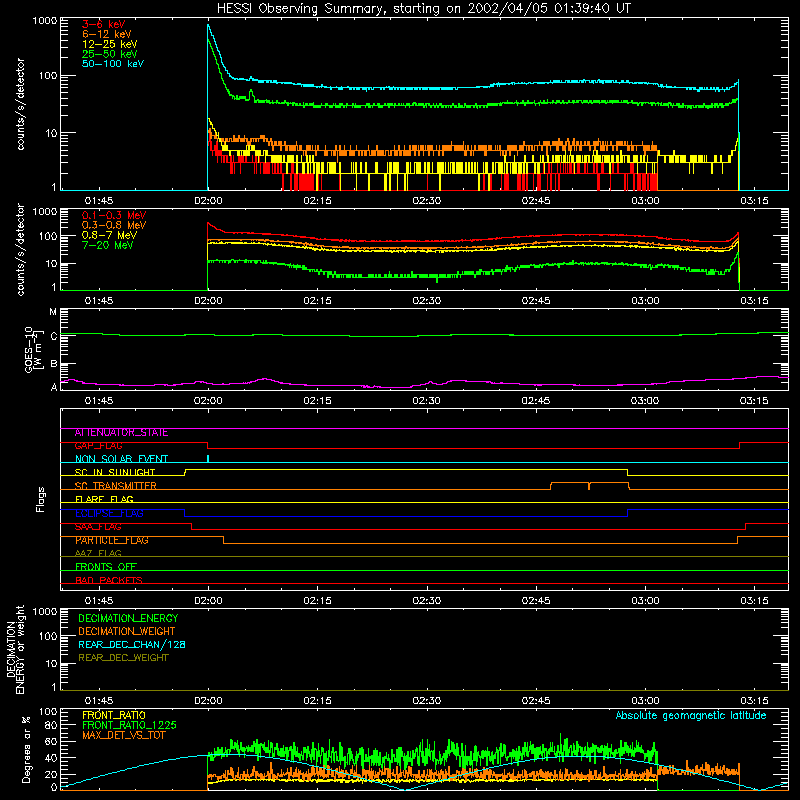Click the M class tick label
This screenshot has width=800, height=800.
click(x=53, y=312)
